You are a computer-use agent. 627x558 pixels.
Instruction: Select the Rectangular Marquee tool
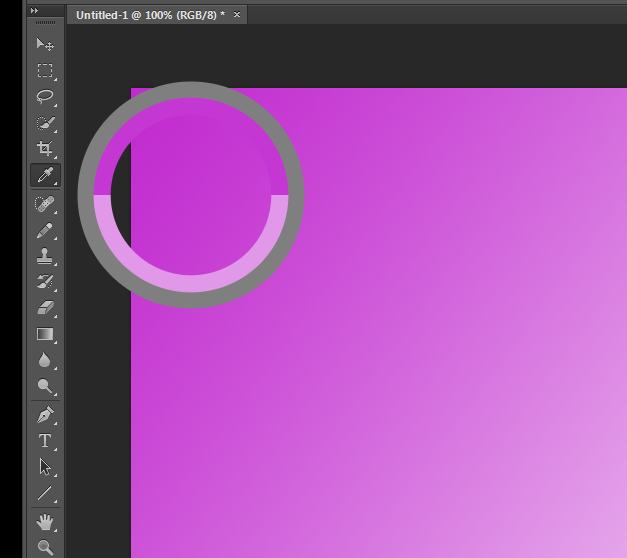click(45, 71)
